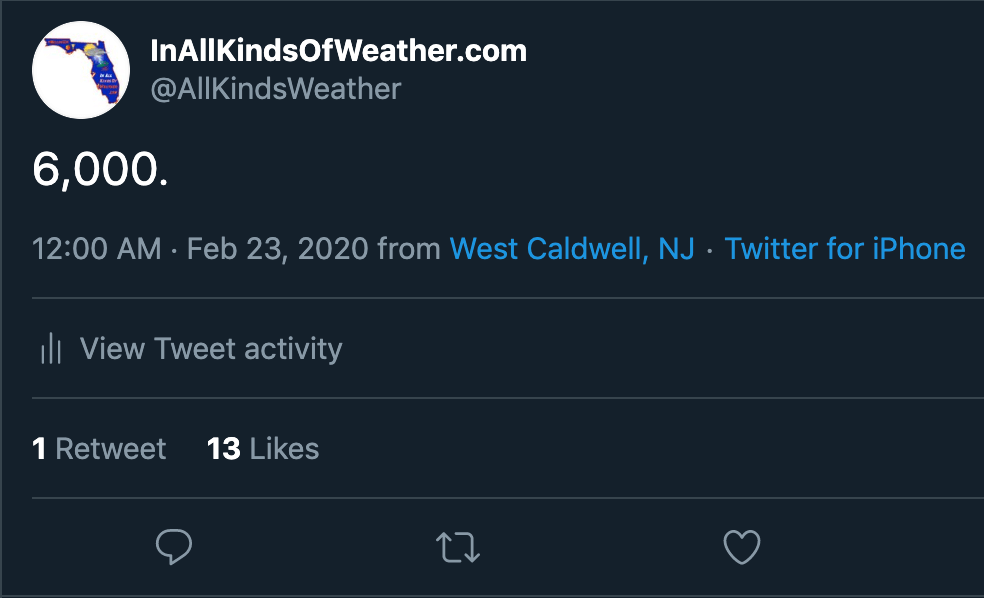Image resolution: width=984 pixels, height=598 pixels.
Task: Open View Tweet activity
Action: (211, 348)
